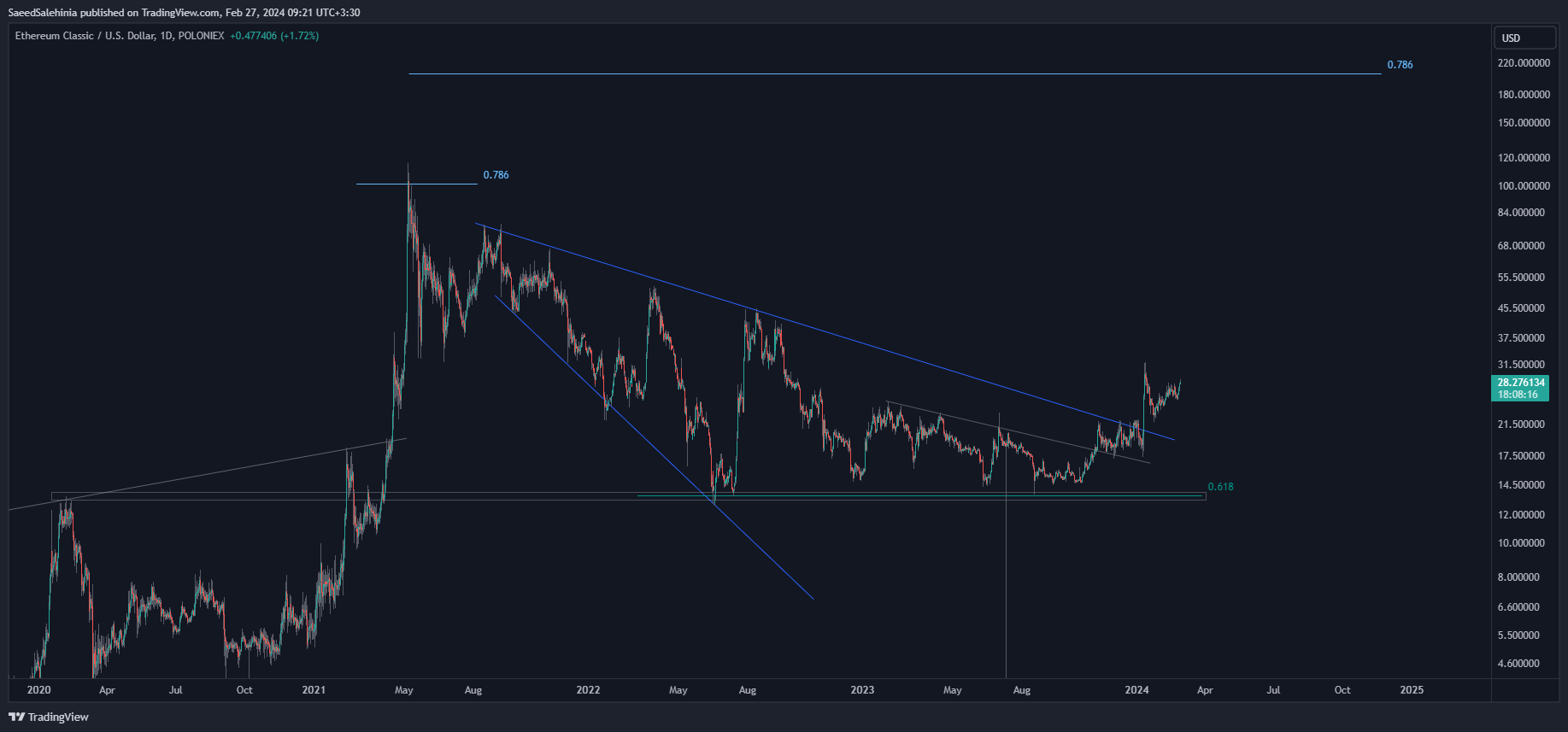Select the current price label 28.276134

[1521, 383]
